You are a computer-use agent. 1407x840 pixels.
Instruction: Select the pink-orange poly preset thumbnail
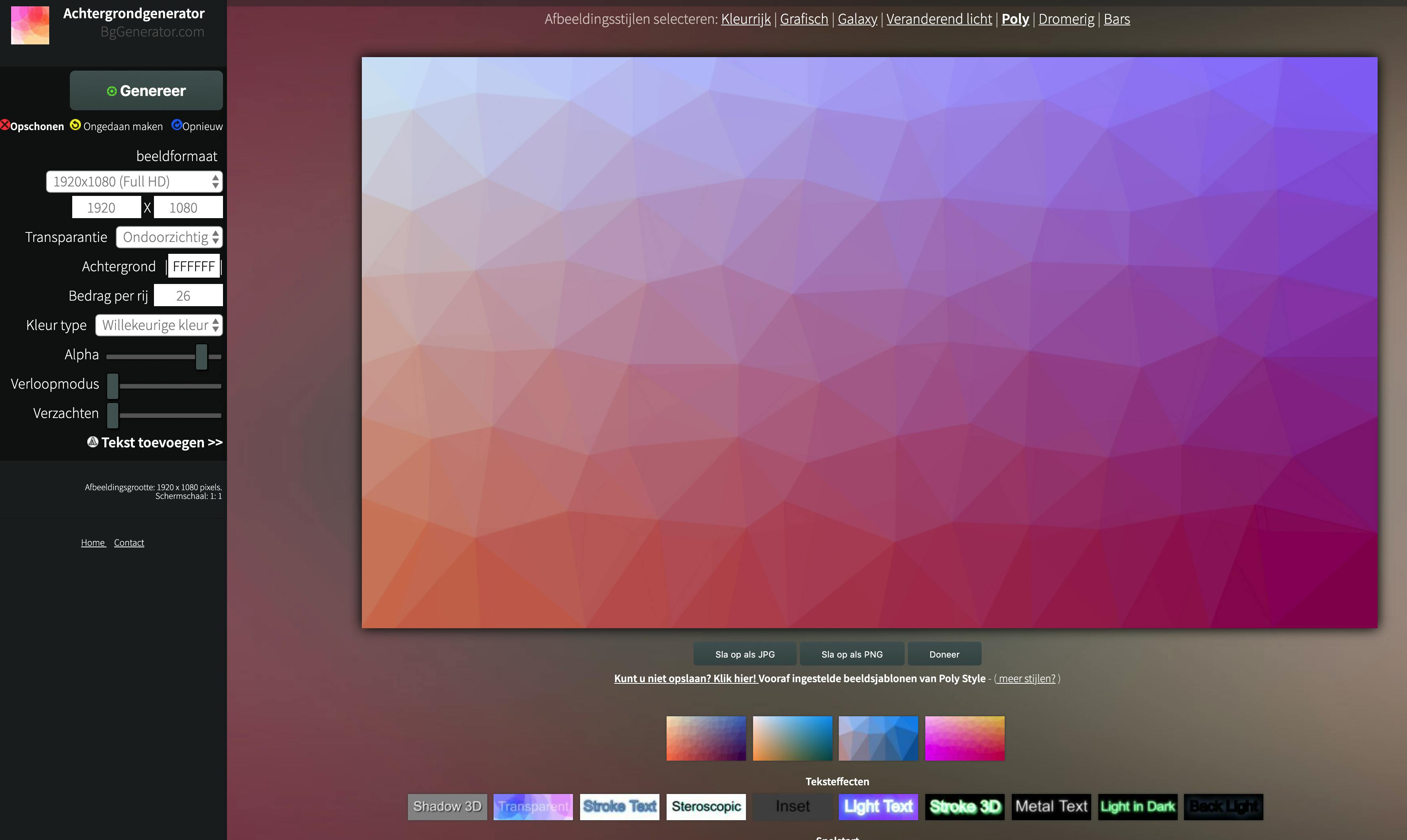coord(964,738)
